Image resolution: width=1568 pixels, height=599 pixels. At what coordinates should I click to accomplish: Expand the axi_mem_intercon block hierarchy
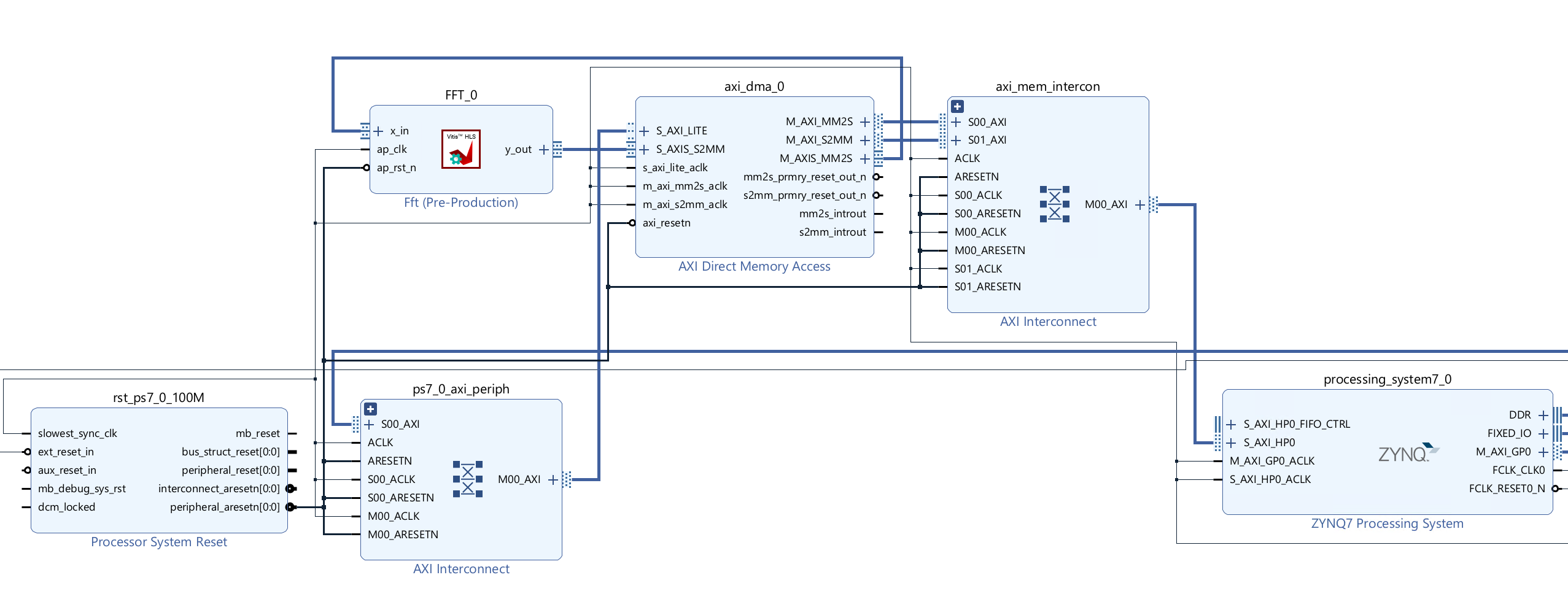[x=957, y=106]
